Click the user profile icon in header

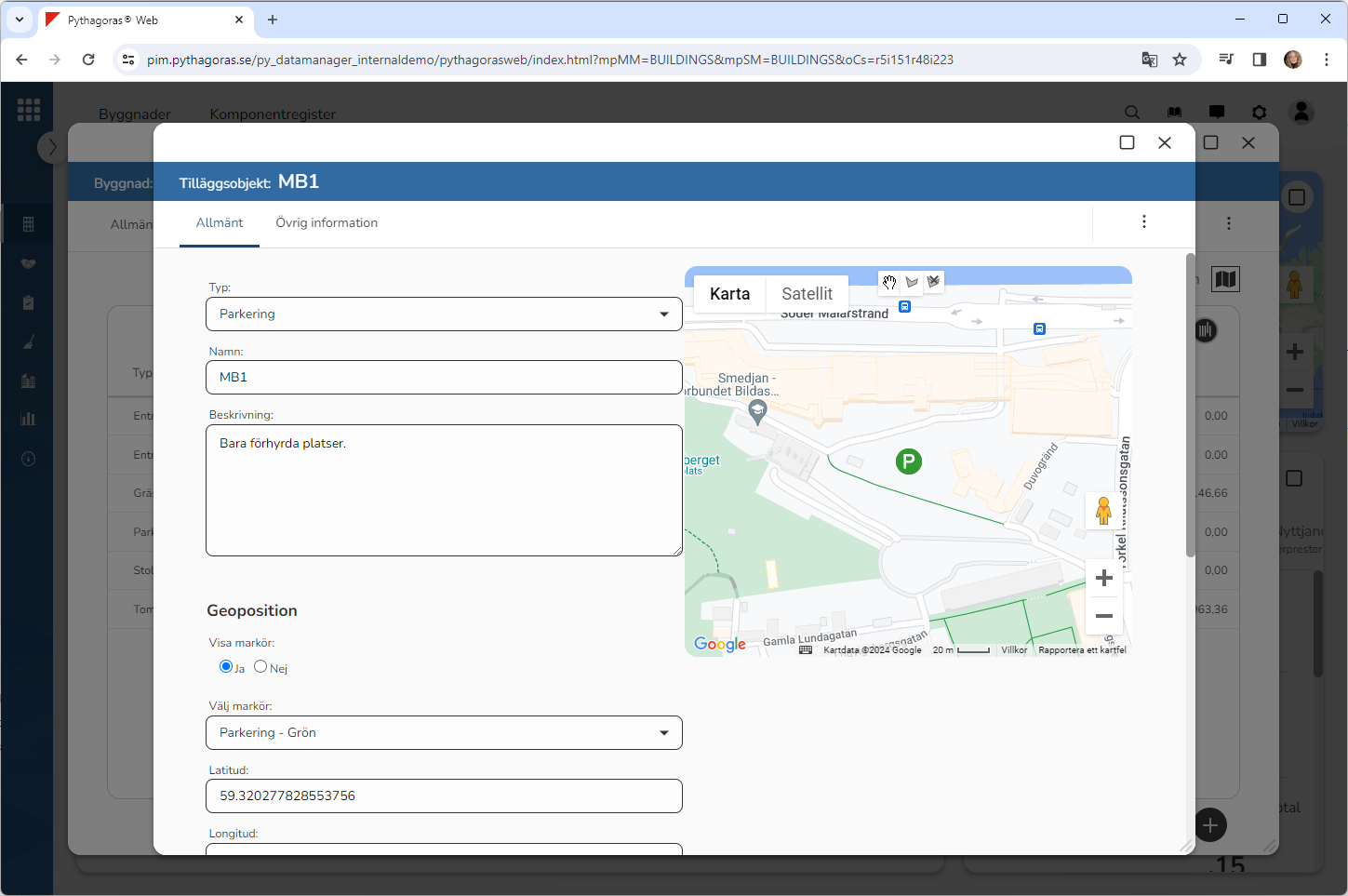[1301, 113]
